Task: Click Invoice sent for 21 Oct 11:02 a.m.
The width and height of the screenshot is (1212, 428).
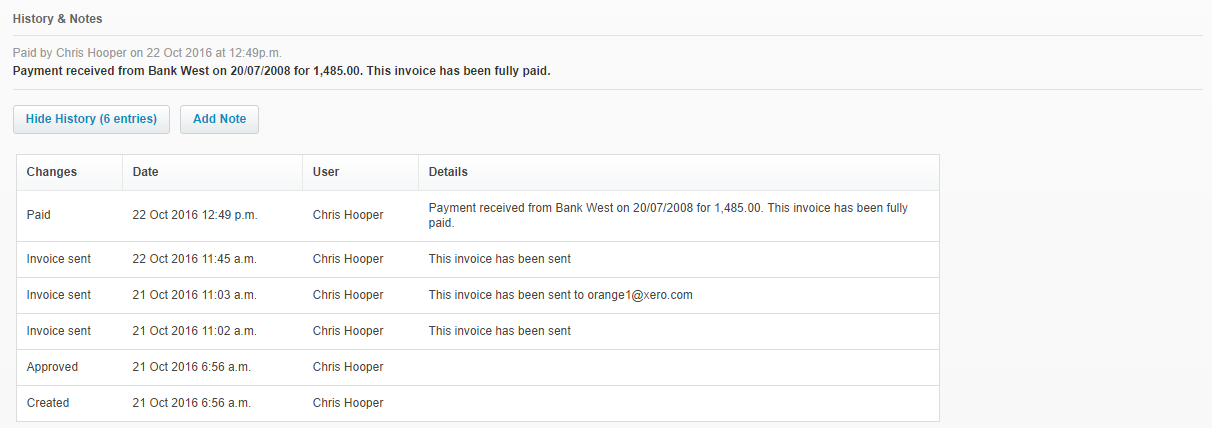Action: [59, 331]
